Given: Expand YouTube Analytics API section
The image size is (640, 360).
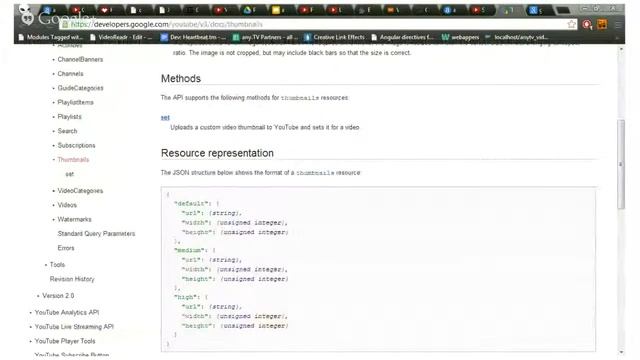Looking at the screenshot, I should 67,312.
